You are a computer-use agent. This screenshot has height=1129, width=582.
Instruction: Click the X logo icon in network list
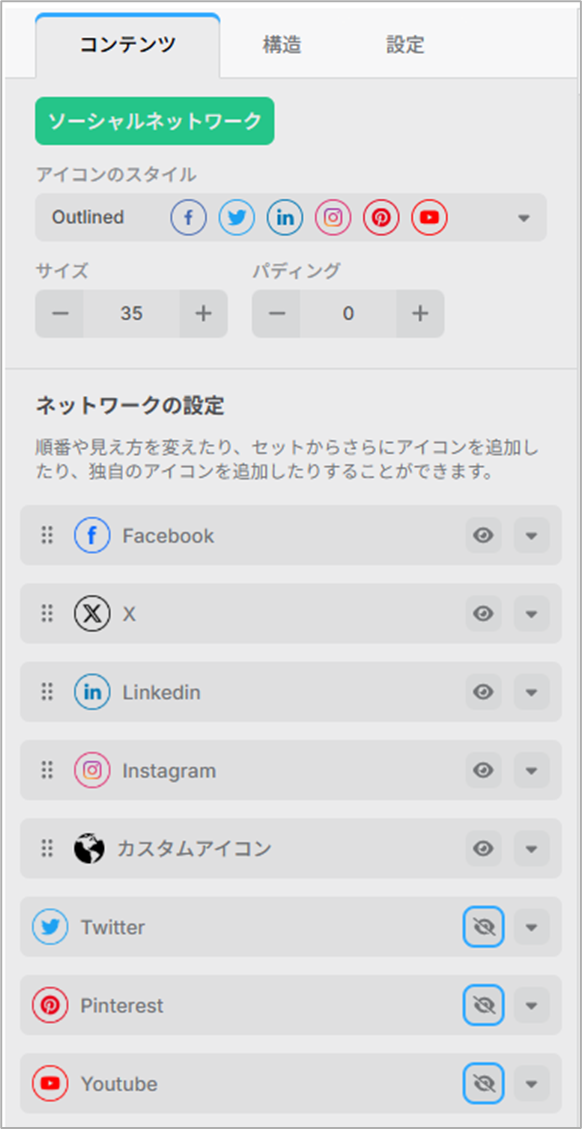pos(92,613)
